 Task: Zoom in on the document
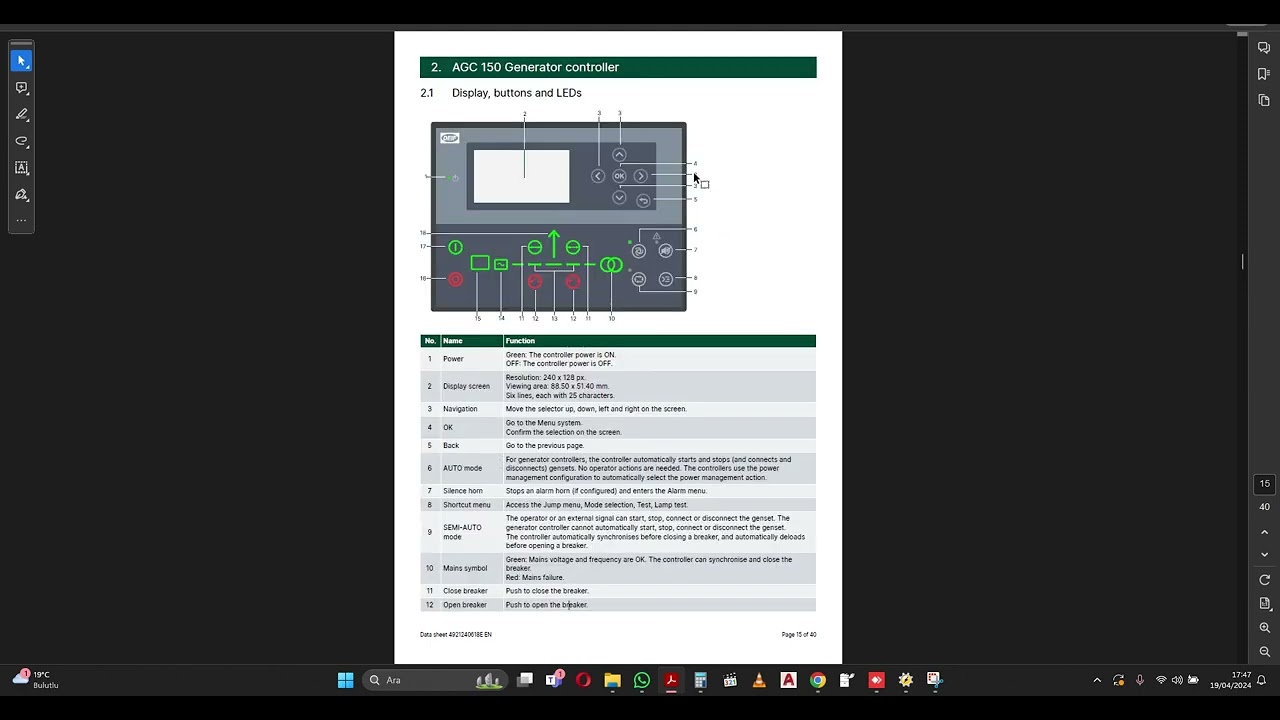pos(1264,628)
